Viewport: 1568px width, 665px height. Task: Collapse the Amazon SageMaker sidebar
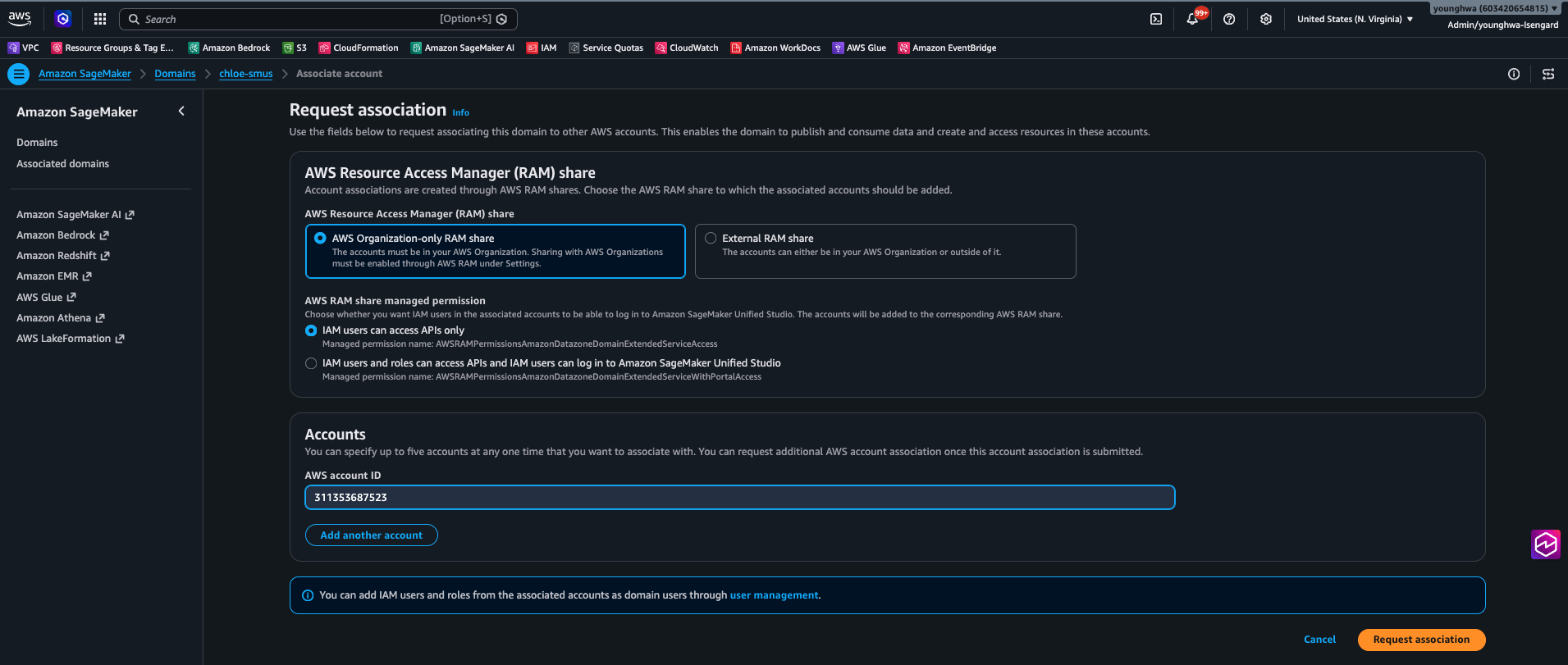click(x=181, y=112)
